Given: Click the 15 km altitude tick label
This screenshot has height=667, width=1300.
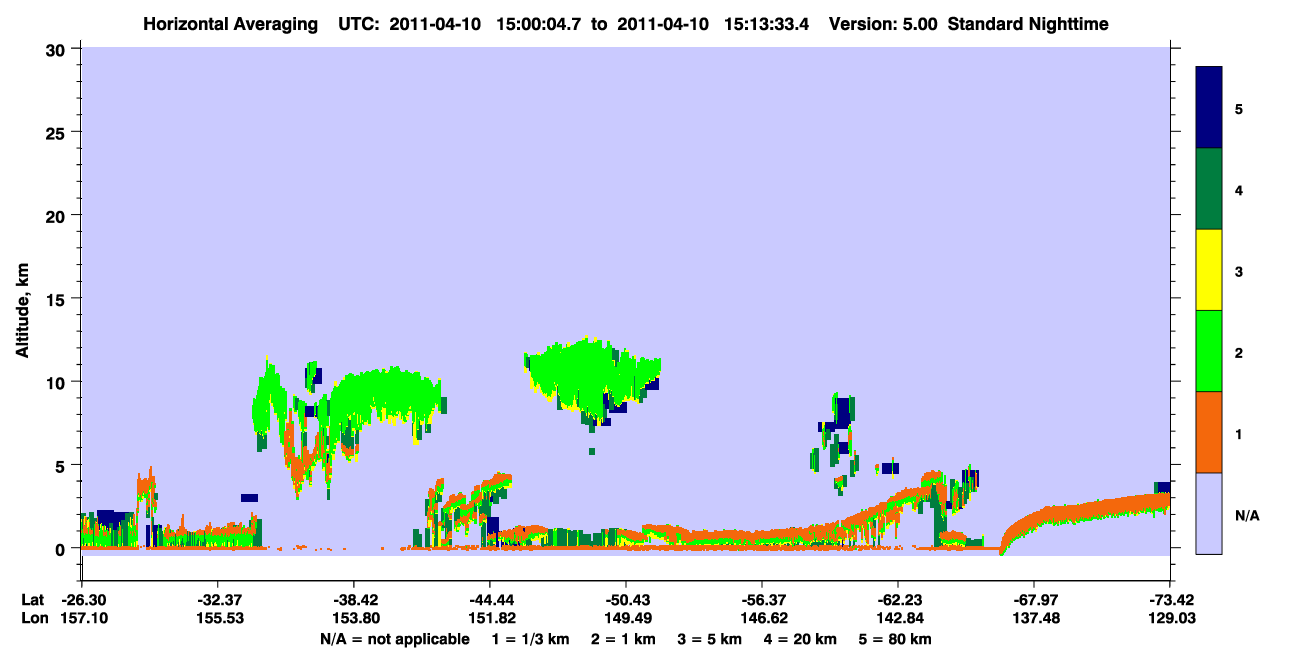Looking at the screenshot, I should coord(59,298).
